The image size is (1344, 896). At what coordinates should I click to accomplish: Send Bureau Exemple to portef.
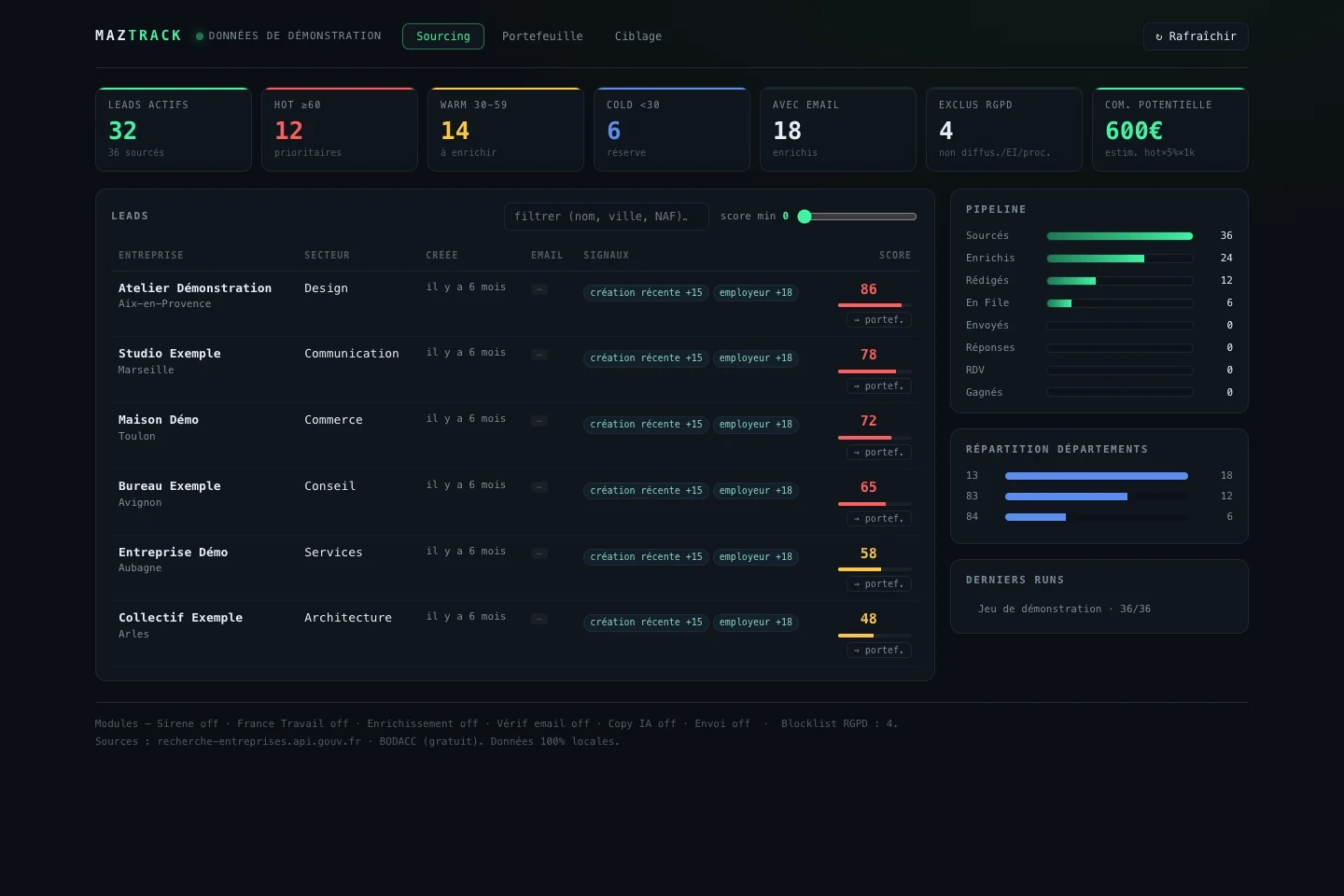tap(879, 519)
